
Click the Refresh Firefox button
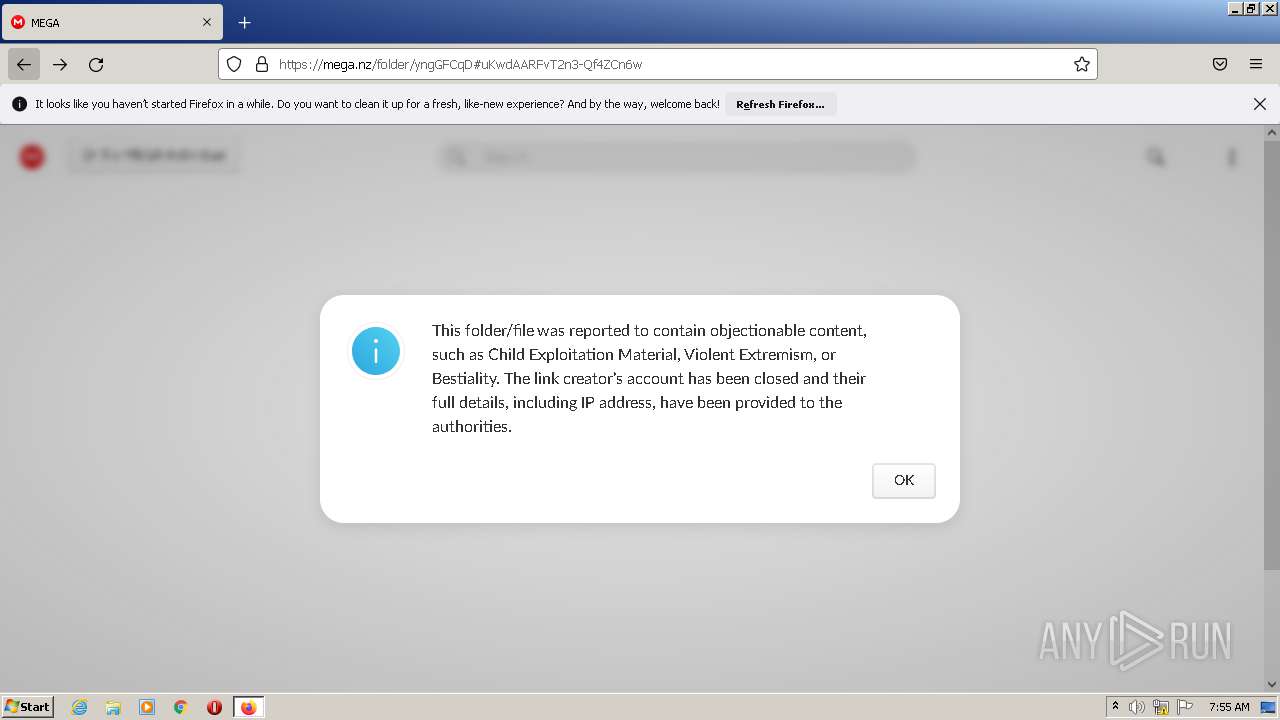pyautogui.click(x=780, y=104)
